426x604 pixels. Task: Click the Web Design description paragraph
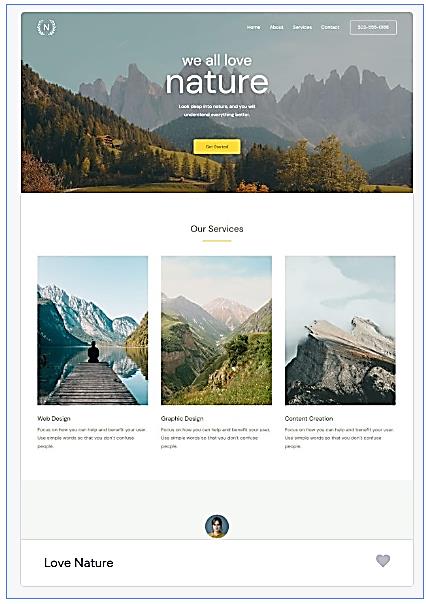tap(92, 438)
